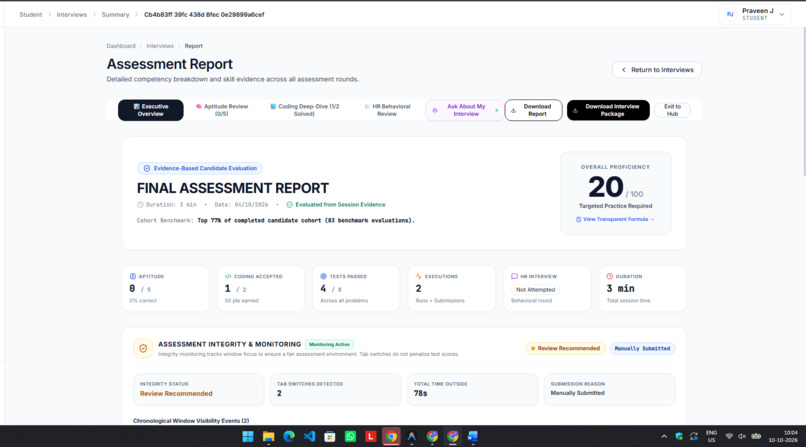
Task: Click the Integrity Status Review Recommended text
Action: click(x=176, y=394)
